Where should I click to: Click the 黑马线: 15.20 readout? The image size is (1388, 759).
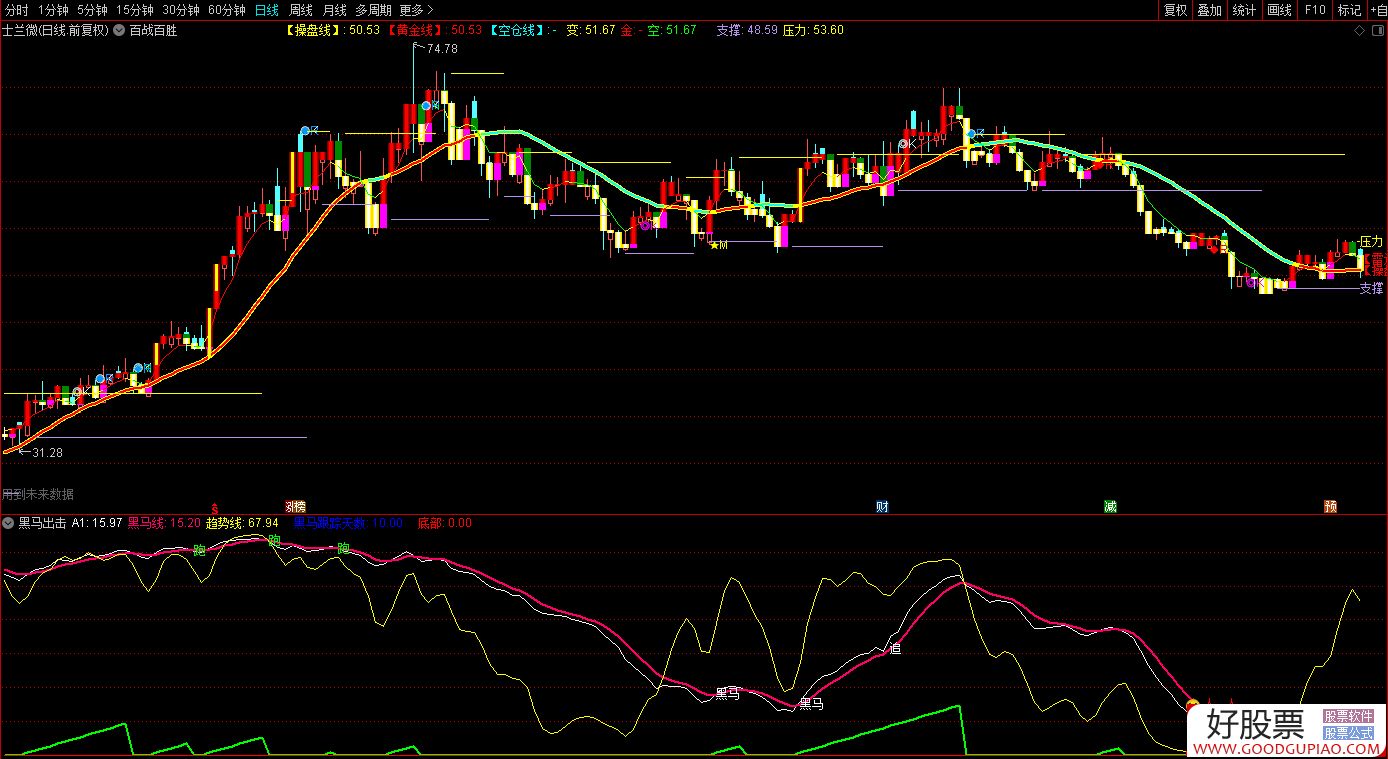(x=165, y=523)
